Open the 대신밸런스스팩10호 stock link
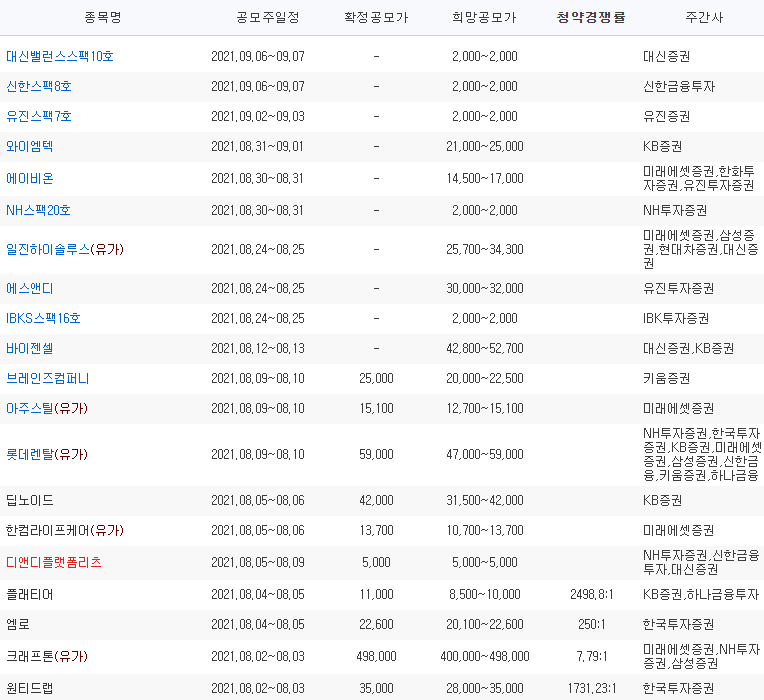Viewport: 764px width, 700px height. [59, 57]
